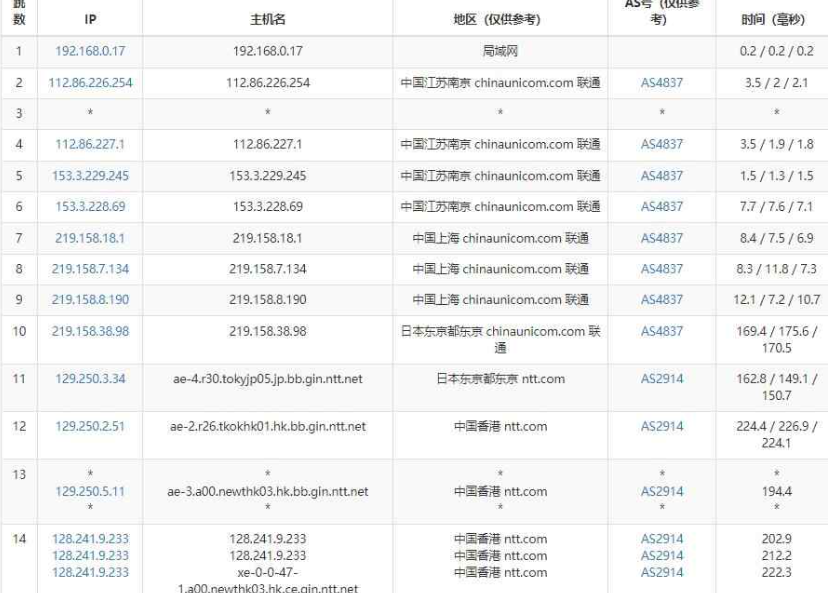Click AS4837 link for hop 10
Image resolution: width=828 pixels, height=593 pixels.
coord(661,331)
